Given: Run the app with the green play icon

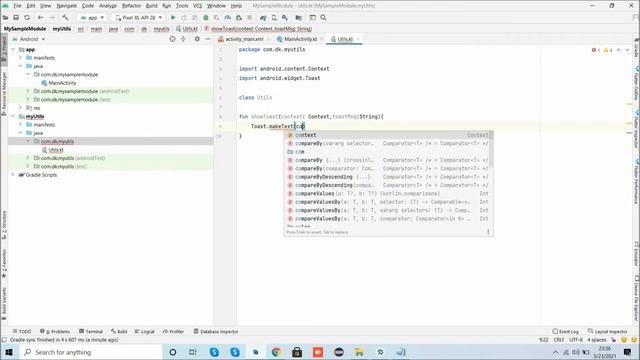Looking at the screenshot, I should click(173, 18).
